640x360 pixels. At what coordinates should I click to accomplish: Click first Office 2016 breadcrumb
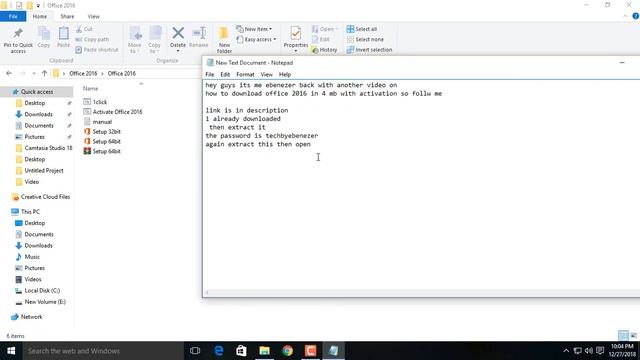tap(83, 73)
